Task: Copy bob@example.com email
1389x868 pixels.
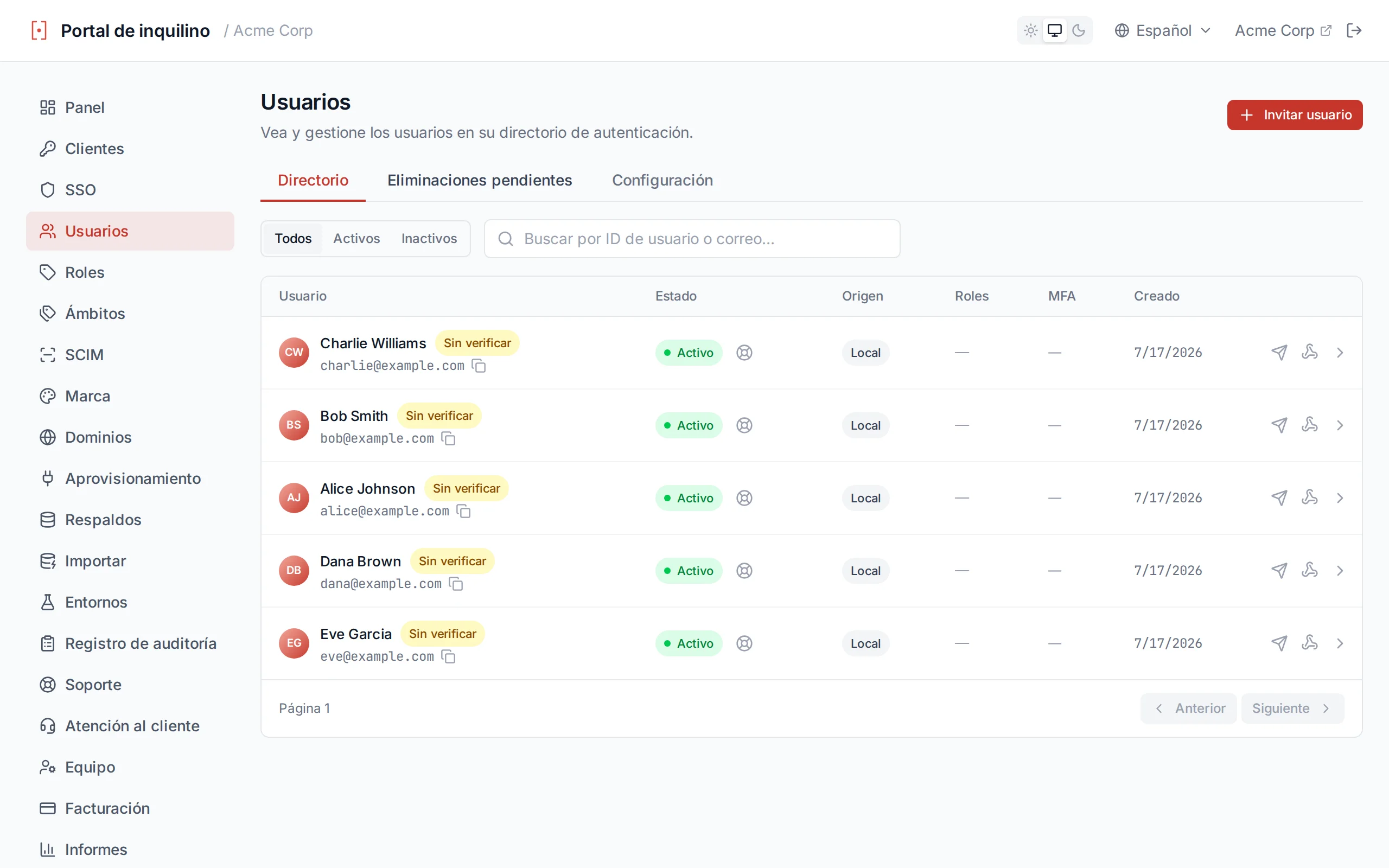Action: coord(448,438)
